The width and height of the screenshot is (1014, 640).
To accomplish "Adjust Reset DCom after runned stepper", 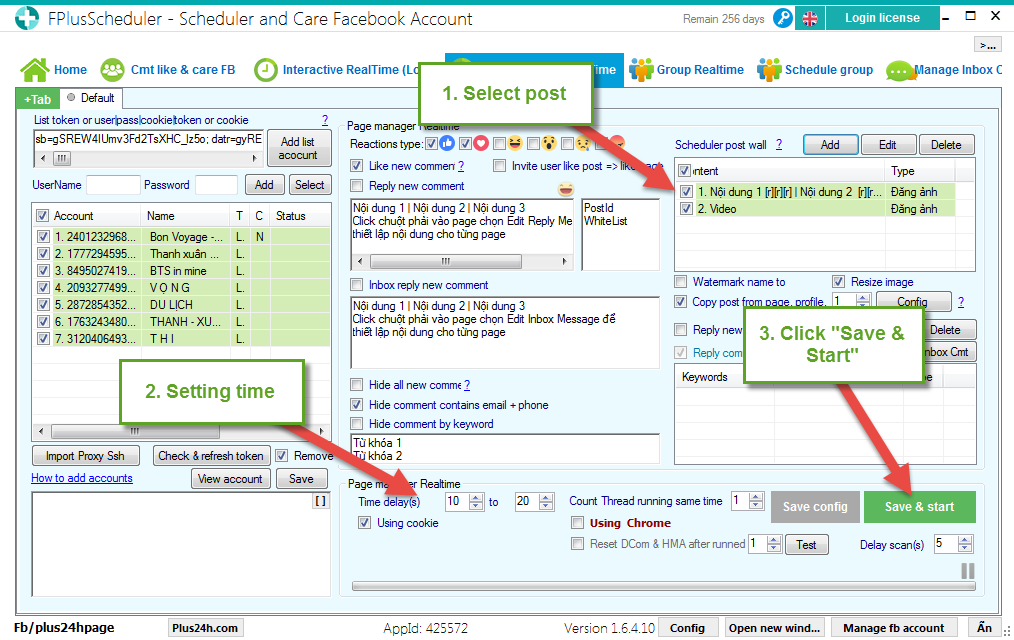I will point(774,544).
